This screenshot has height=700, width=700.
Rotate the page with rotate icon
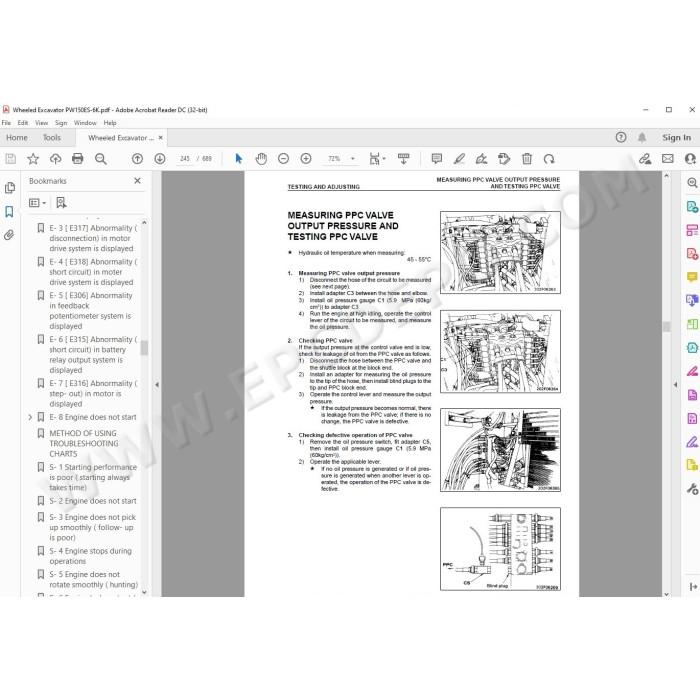pyautogui.click(x=549, y=158)
